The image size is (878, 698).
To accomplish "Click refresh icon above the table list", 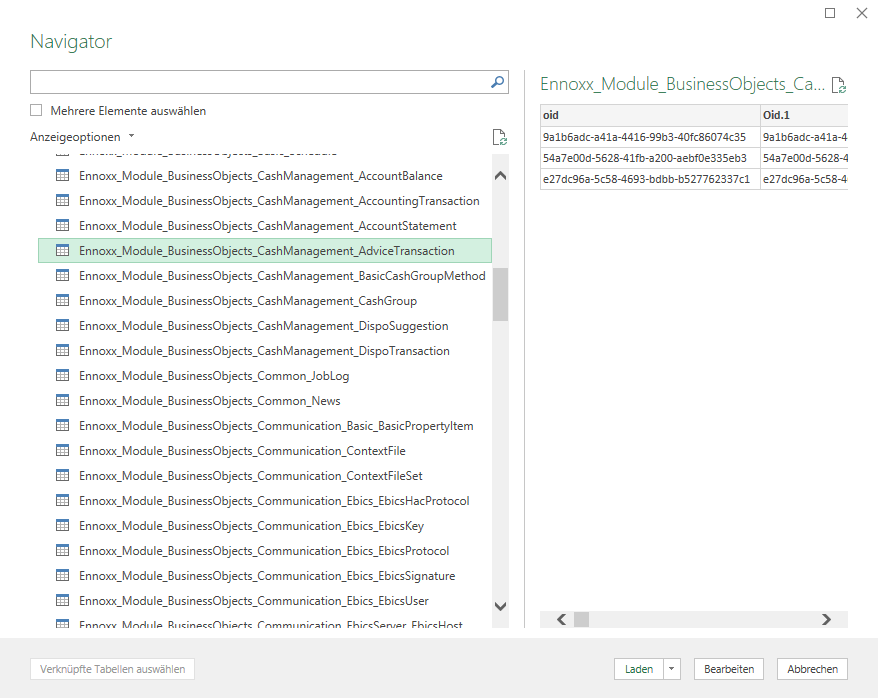I will coord(500,137).
